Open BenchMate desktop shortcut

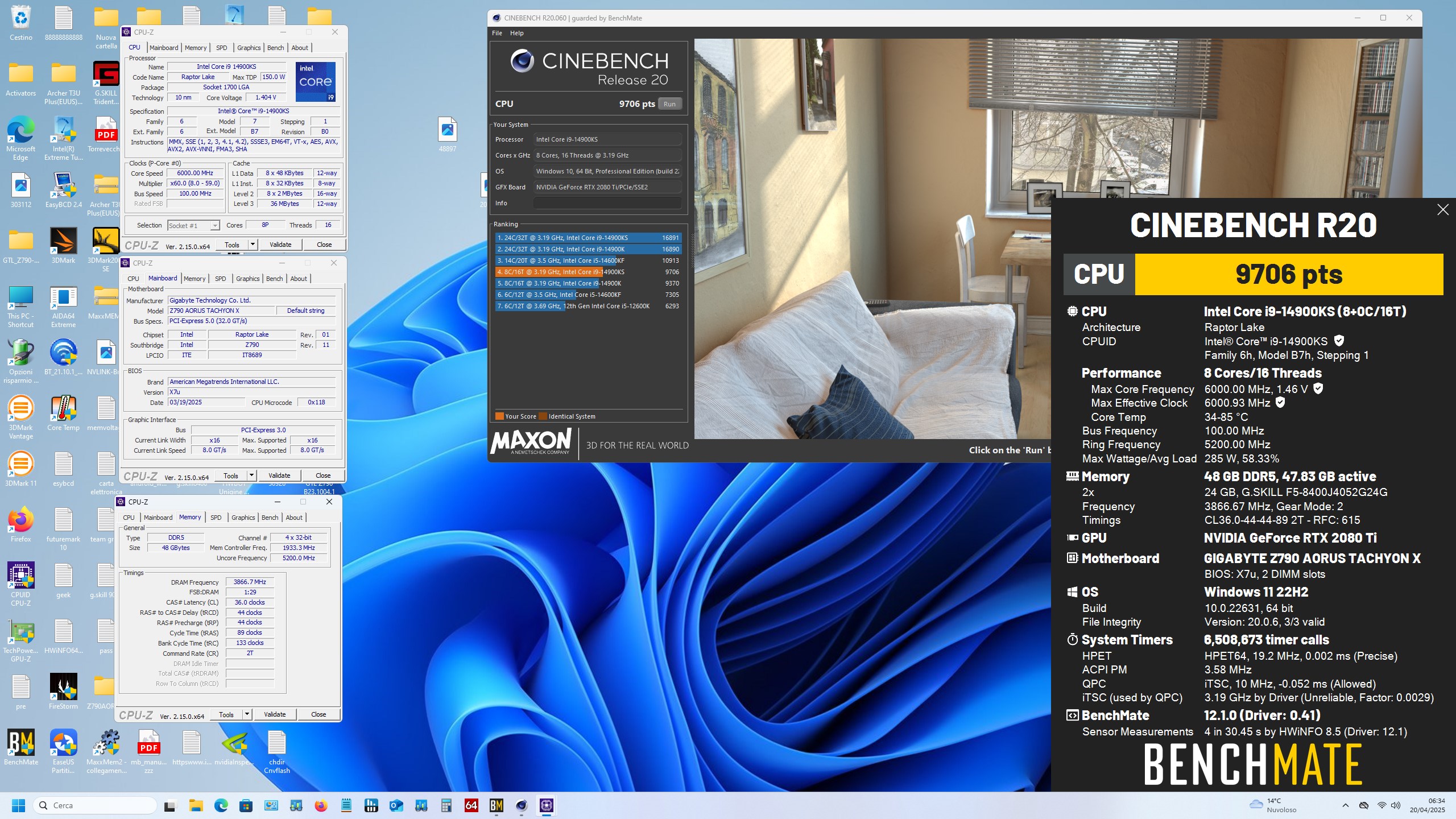(20, 747)
